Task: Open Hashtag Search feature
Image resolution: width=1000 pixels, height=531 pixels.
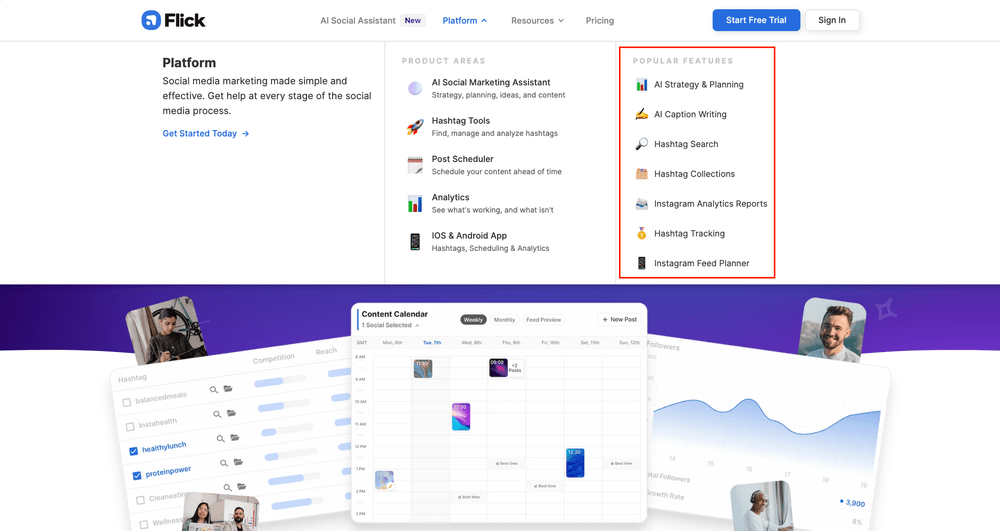Action: coord(686,144)
